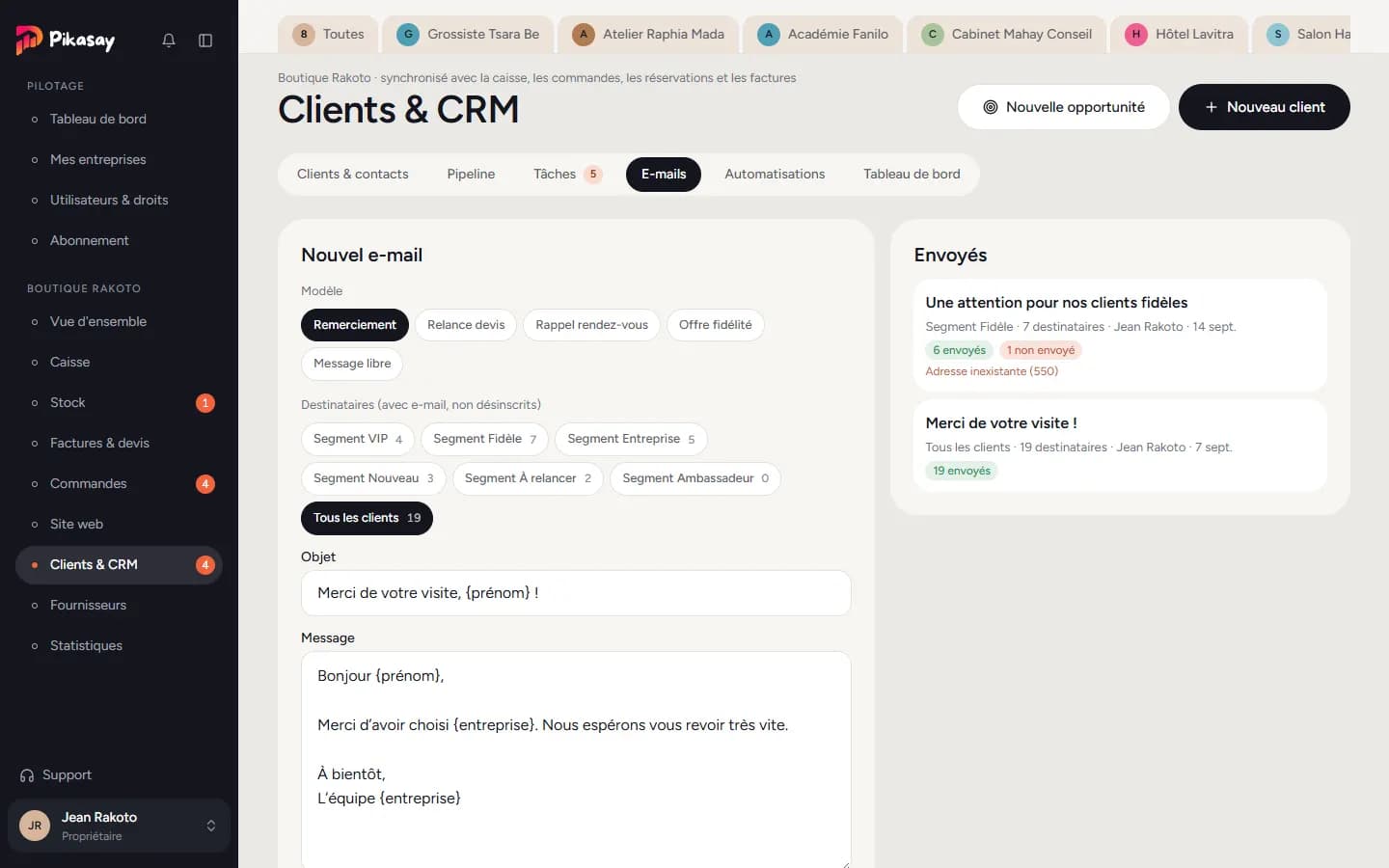Click the Grossiste Tsara Be avatar tab
Screen dimensions: 1389x868
(x=468, y=34)
